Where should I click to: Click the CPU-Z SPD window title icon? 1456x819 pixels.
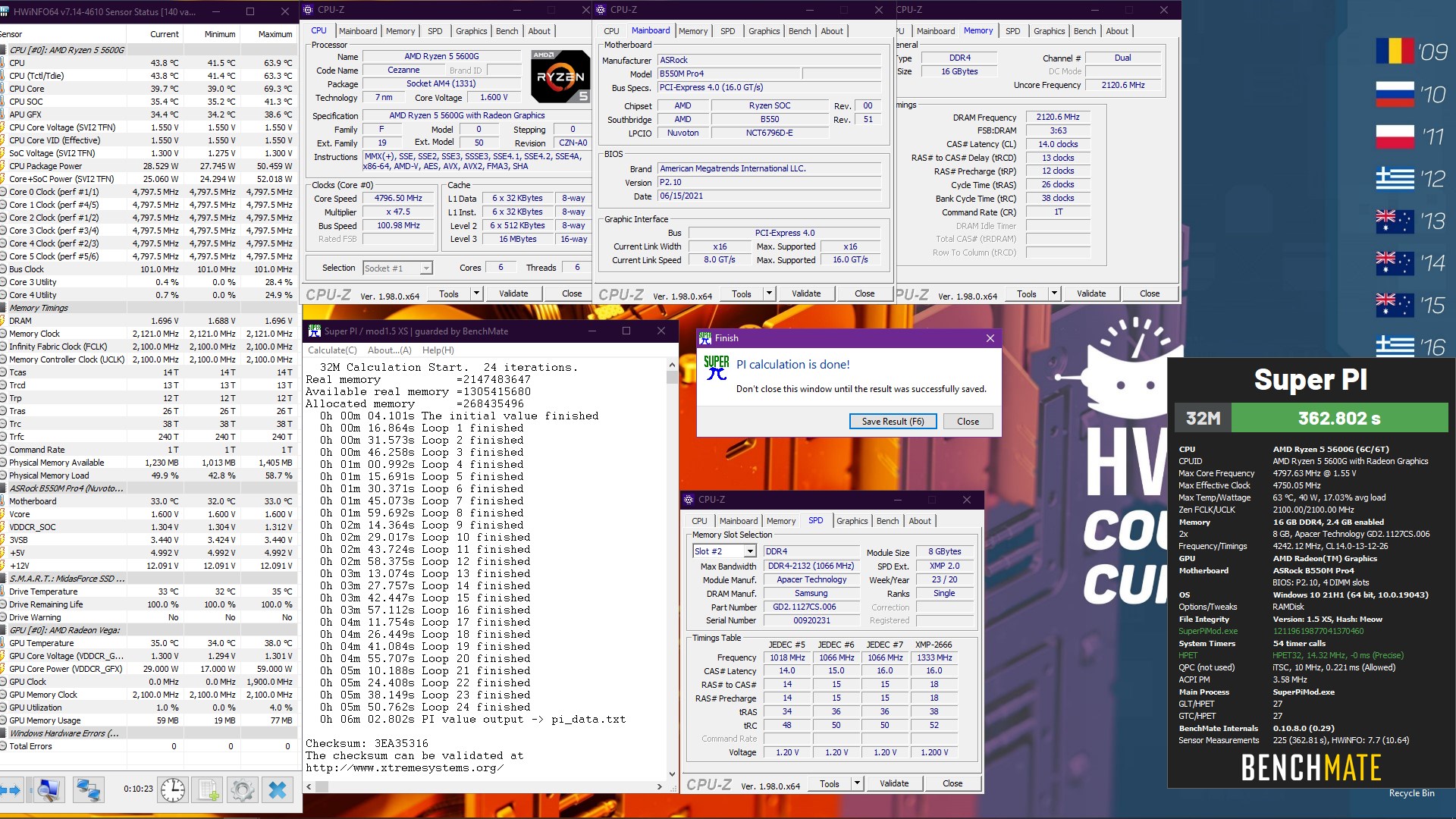[x=689, y=499]
